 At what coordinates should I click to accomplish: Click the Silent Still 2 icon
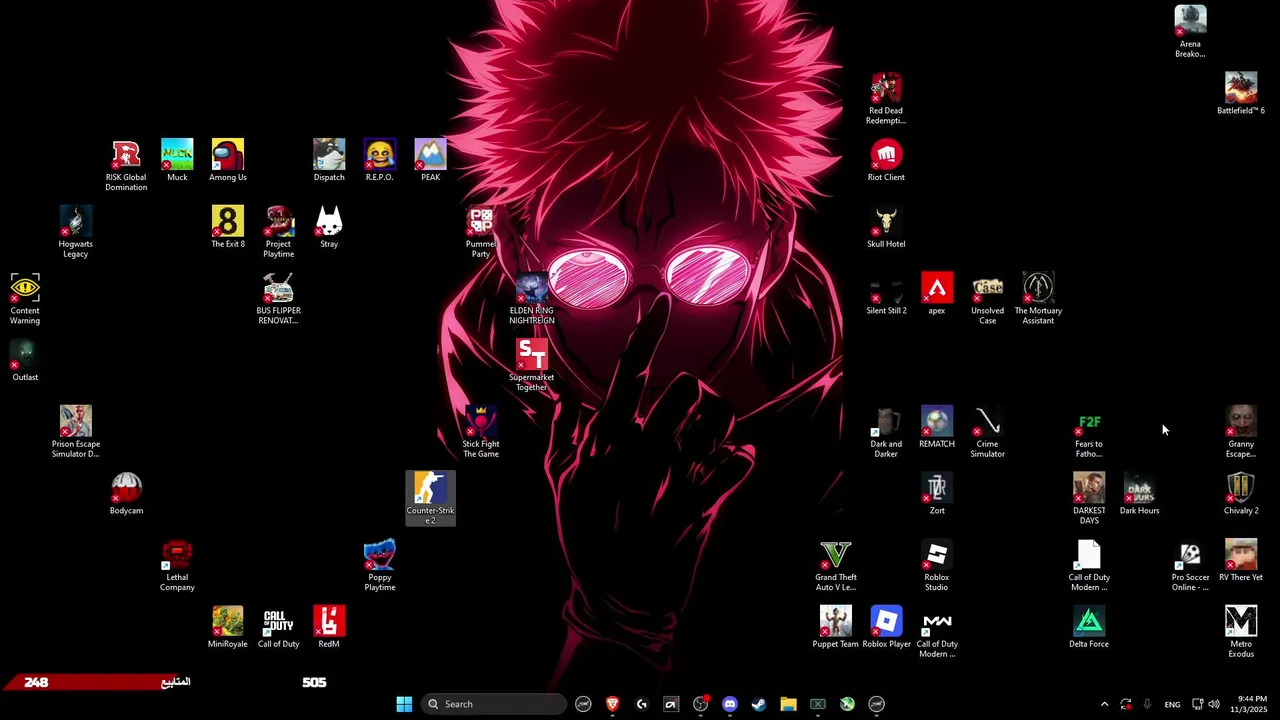886,294
